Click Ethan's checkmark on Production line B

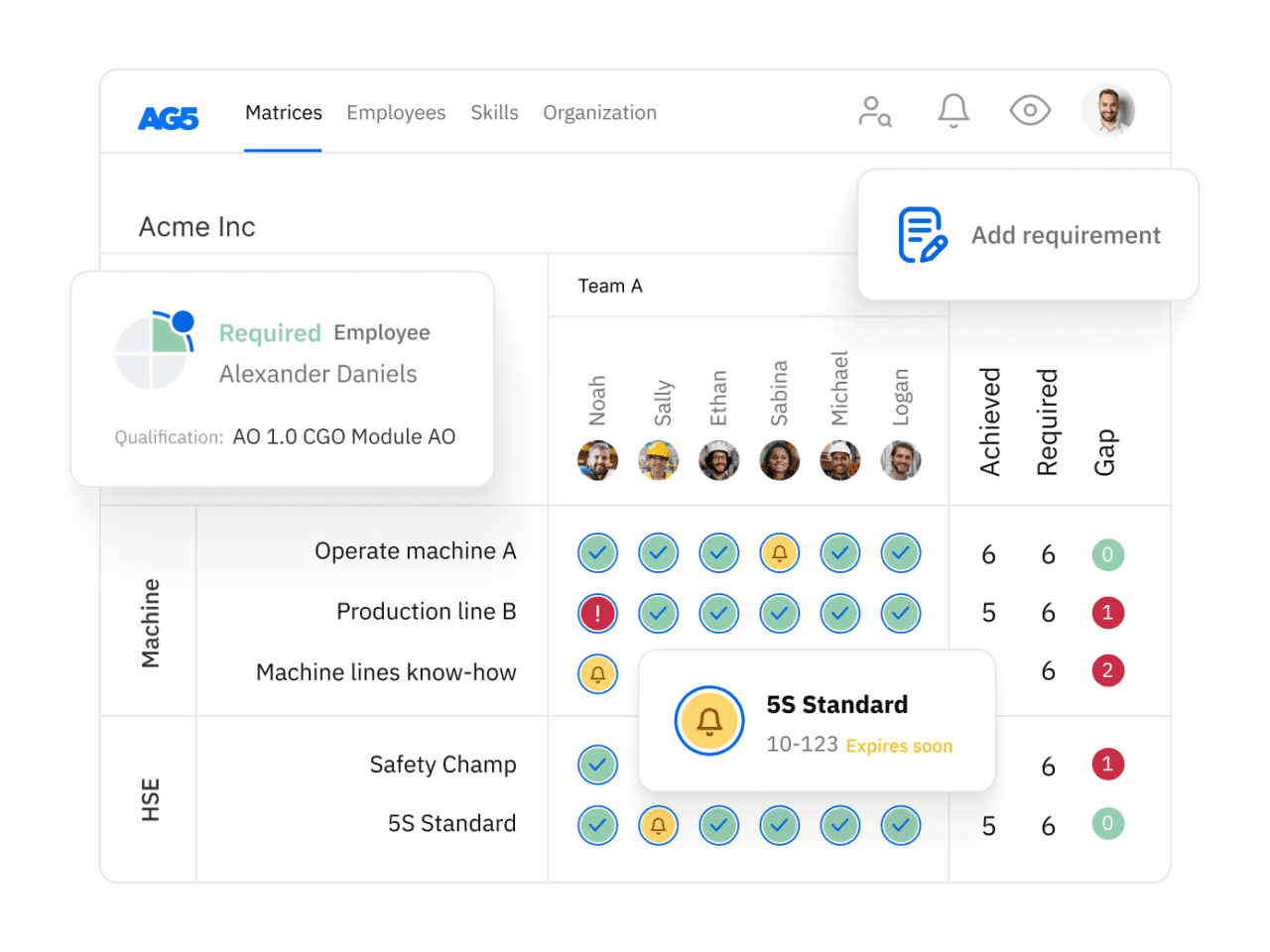point(719,614)
